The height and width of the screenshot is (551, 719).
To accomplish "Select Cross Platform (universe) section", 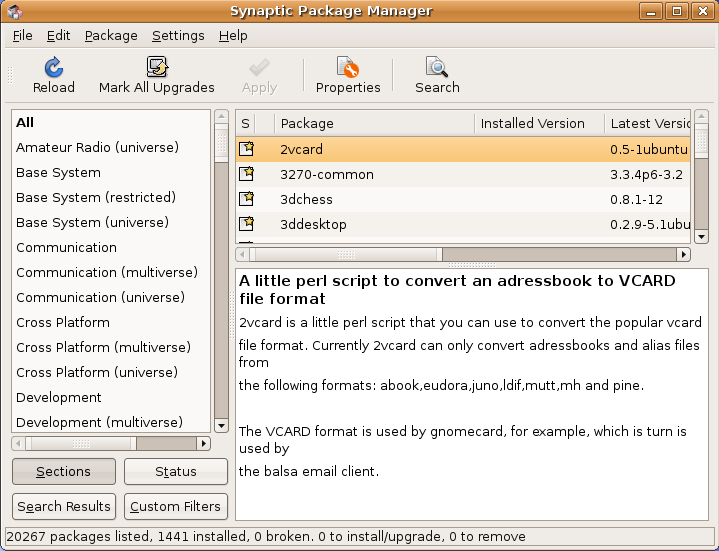I will tap(111, 372).
